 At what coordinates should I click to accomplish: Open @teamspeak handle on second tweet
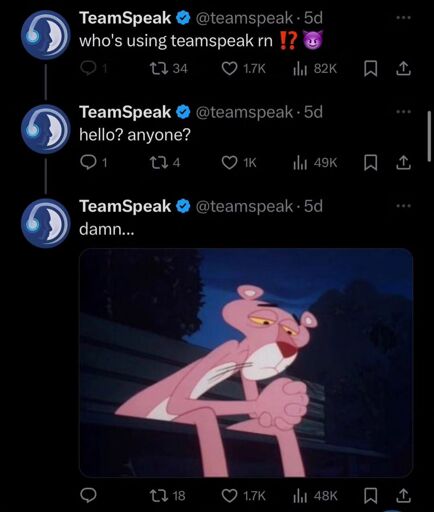click(x=244, y=112)
